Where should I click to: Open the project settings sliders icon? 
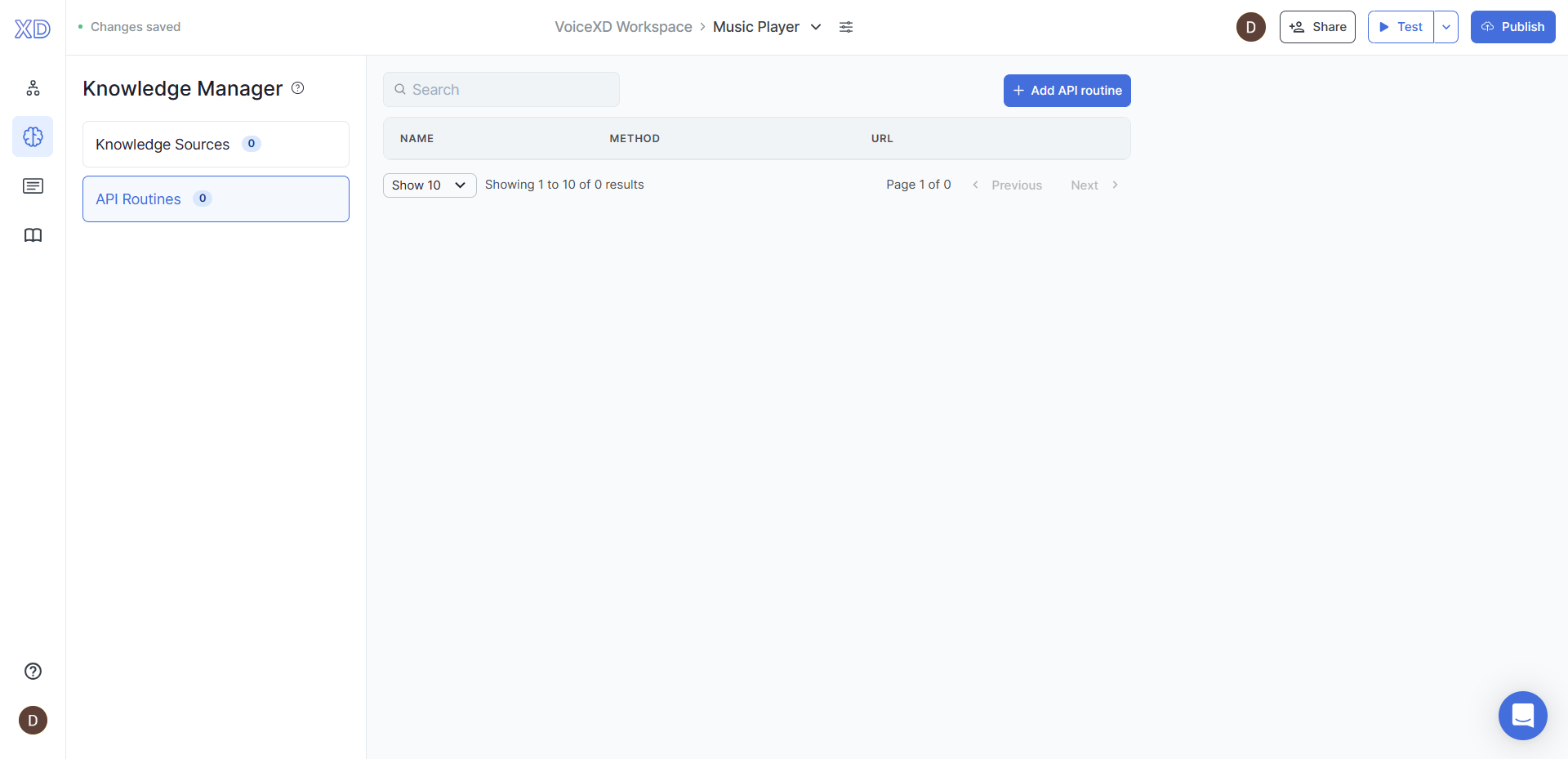coord(846,27)
